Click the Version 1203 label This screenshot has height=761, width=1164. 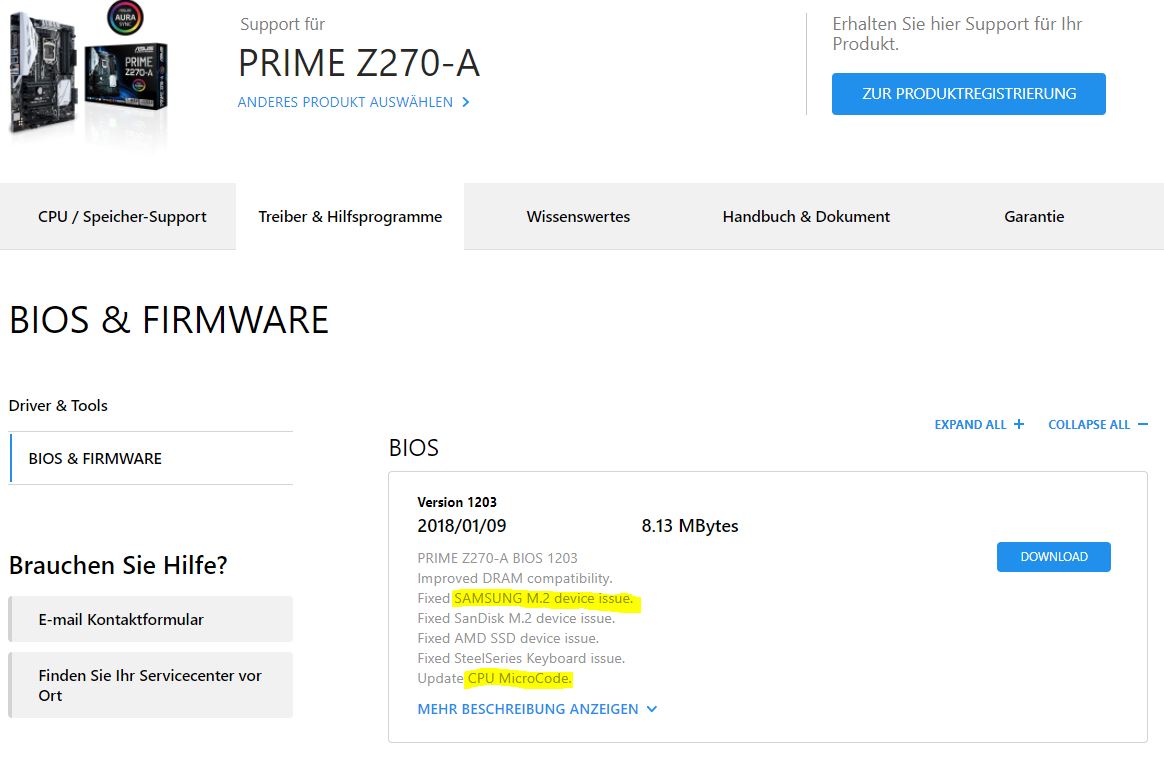(x=457, y=502)
